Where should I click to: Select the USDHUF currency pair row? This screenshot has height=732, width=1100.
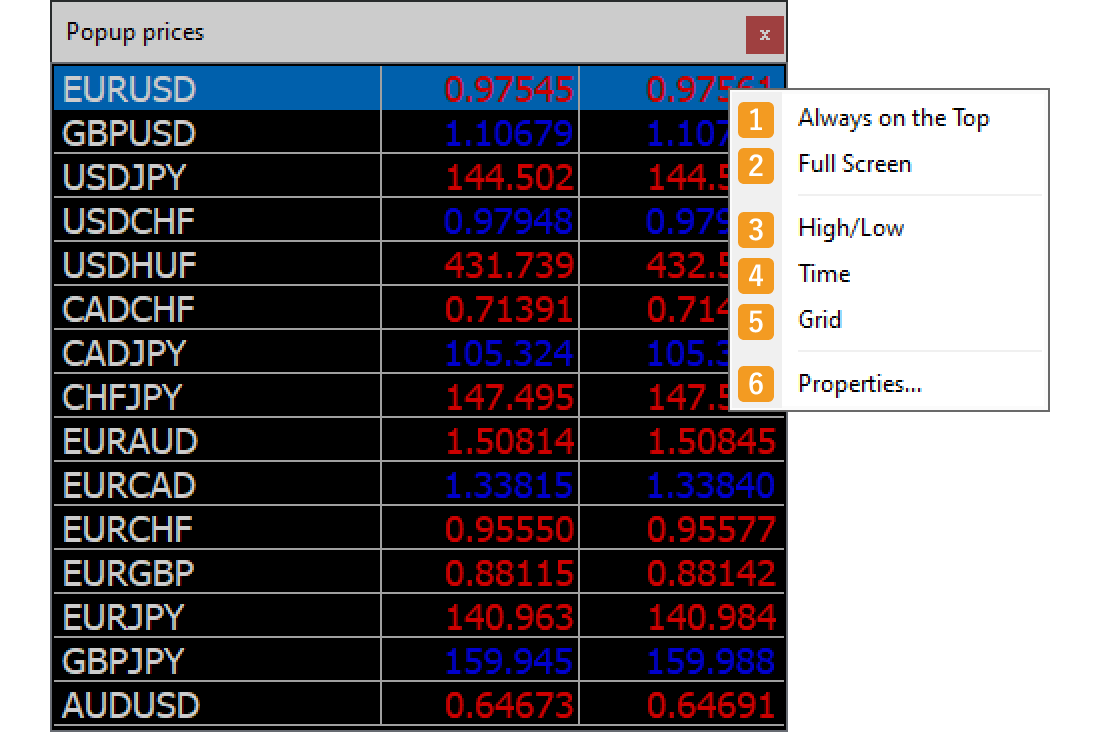[130, 265]
